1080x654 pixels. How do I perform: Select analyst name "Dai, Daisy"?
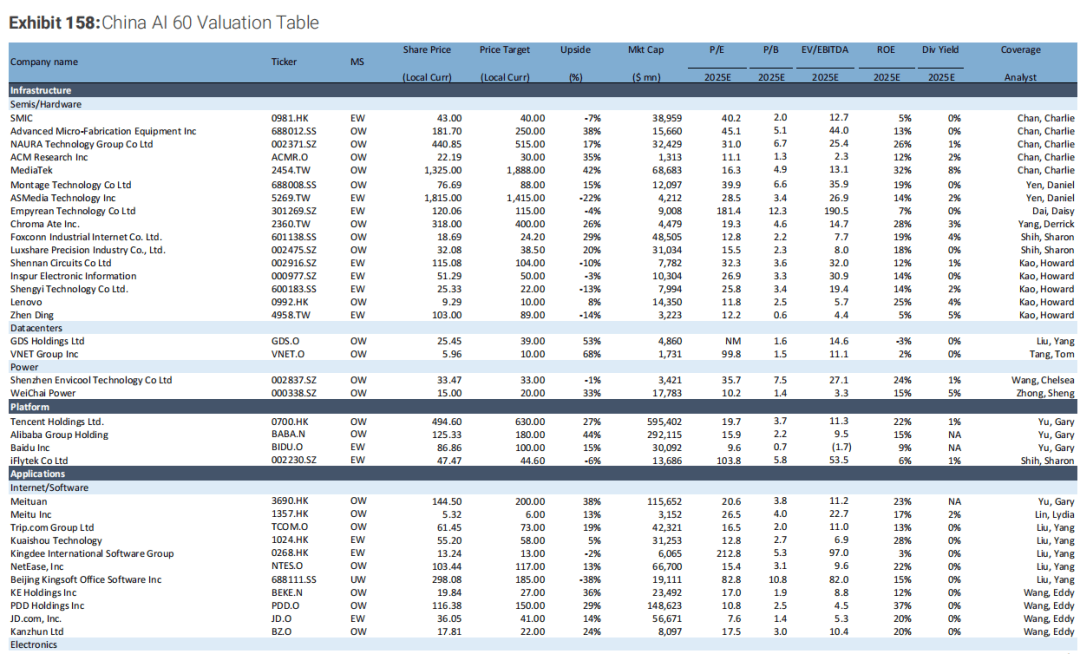(x=1053, y=211)
